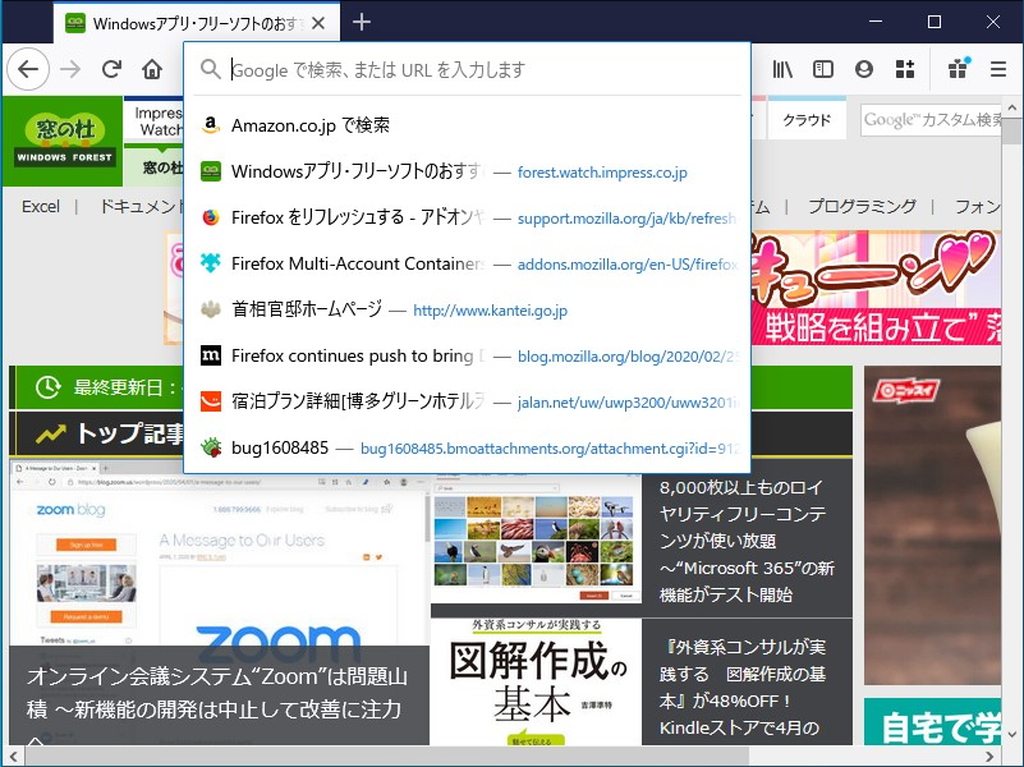Open a new tab with the plus button

tap(361, 22)
